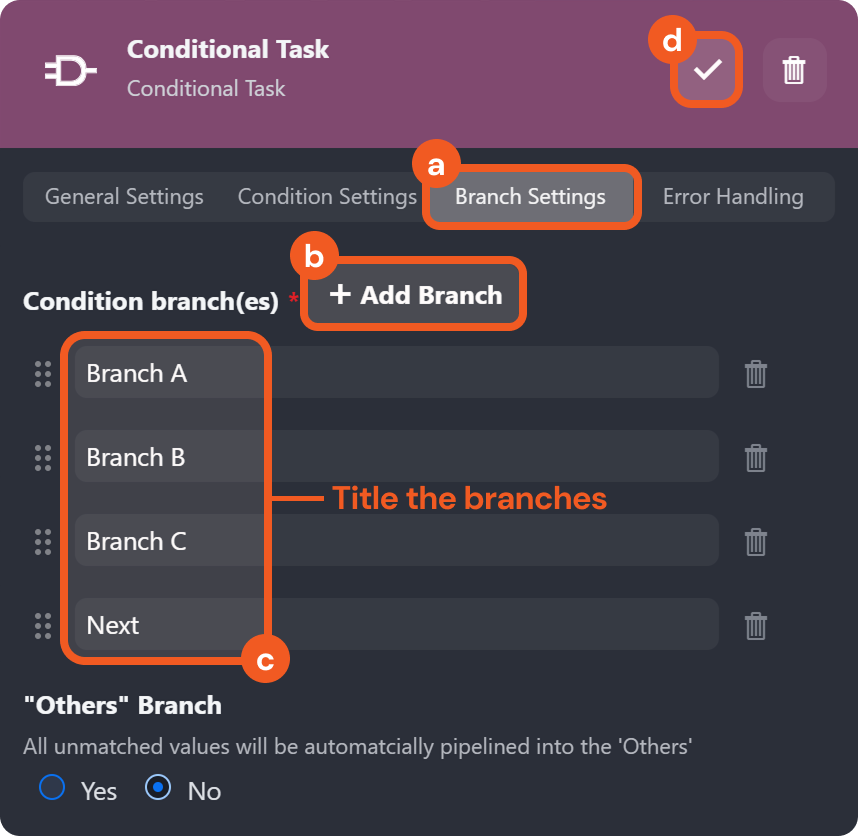Image resolution: width=858 pixels, height=836 pixels.
Task: Switch to the Condition Settings tab
Action: (x=326, y=197)
